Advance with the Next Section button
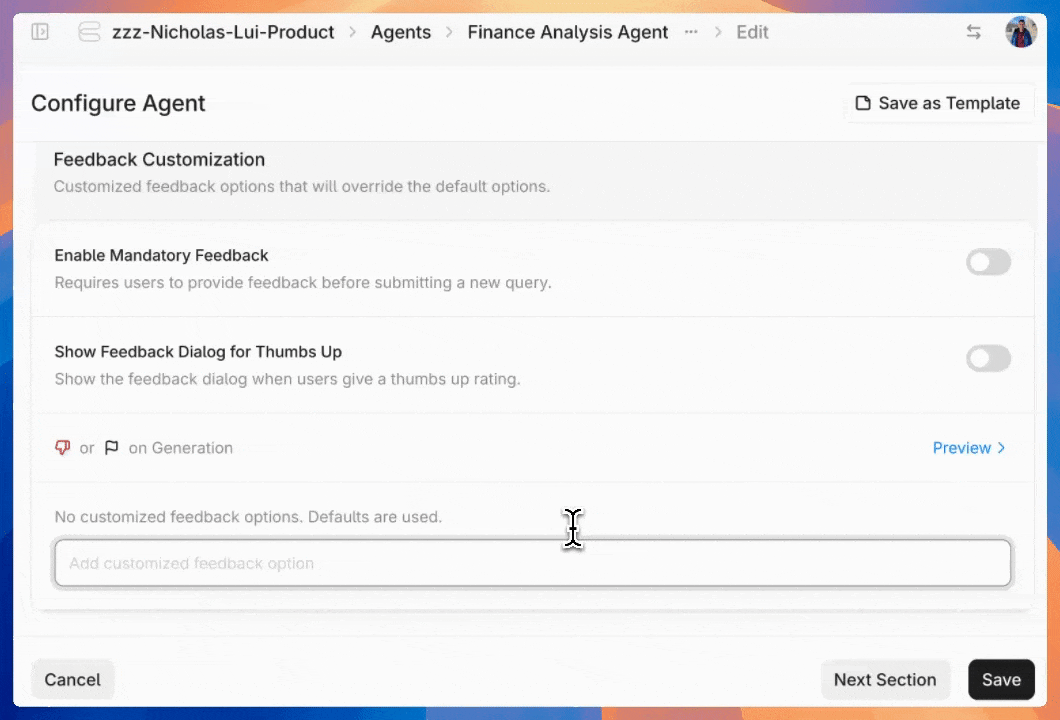The height and width of the screenshot is (720, 1060). [885, 679]
